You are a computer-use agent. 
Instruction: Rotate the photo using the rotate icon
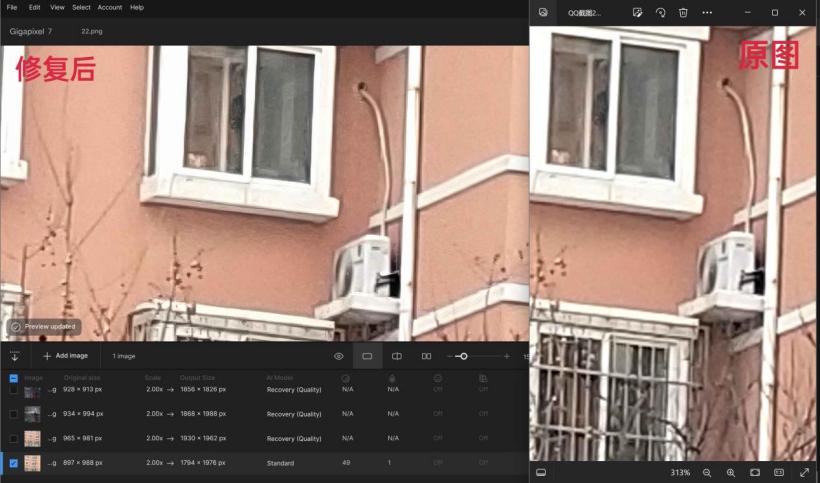[x=660, y=13]
